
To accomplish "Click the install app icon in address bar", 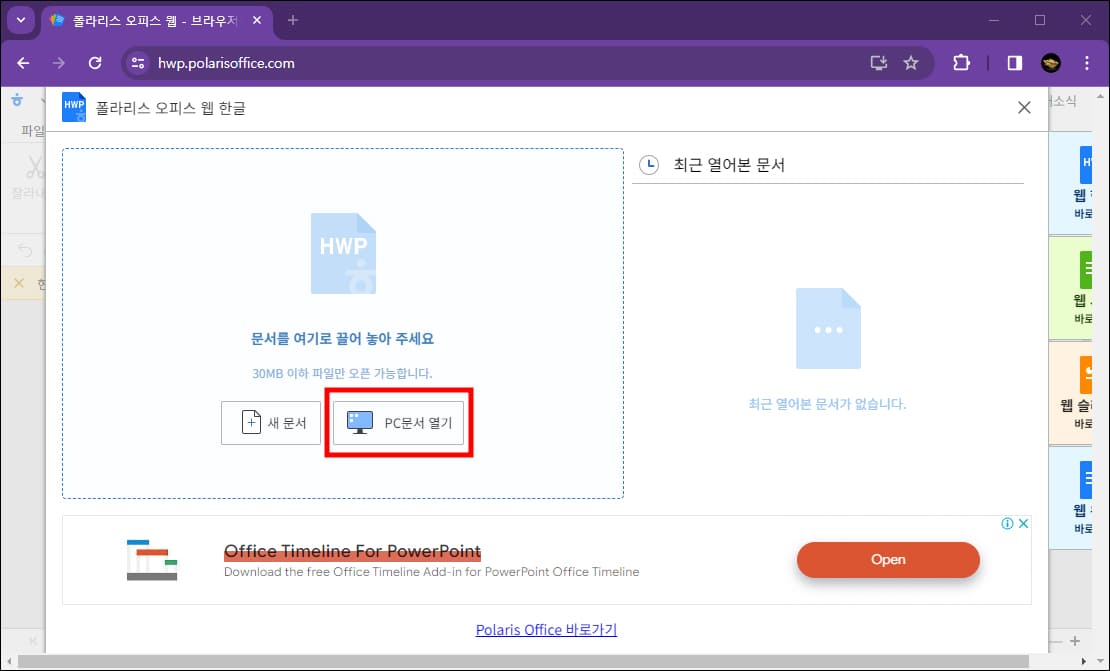I will pyautogui.click(x=878, y=62).
